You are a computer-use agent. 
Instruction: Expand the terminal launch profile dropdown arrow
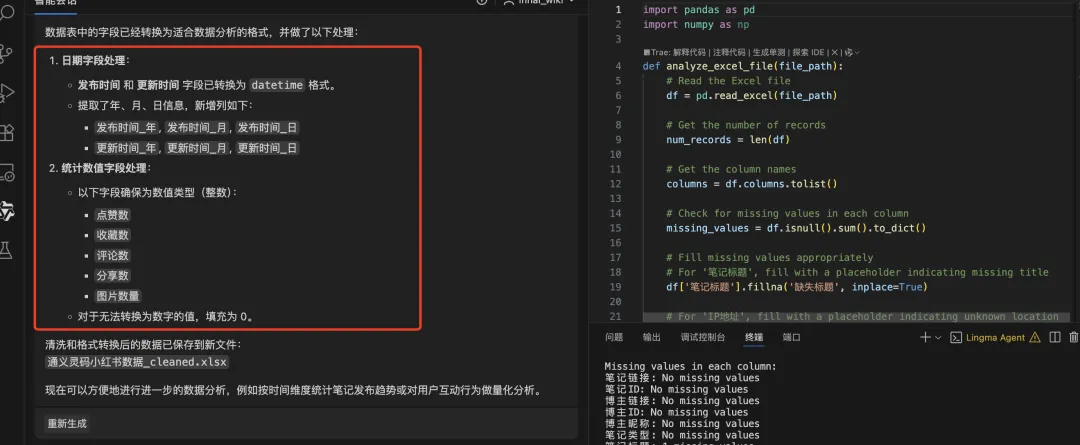click(x=938, y=338)
